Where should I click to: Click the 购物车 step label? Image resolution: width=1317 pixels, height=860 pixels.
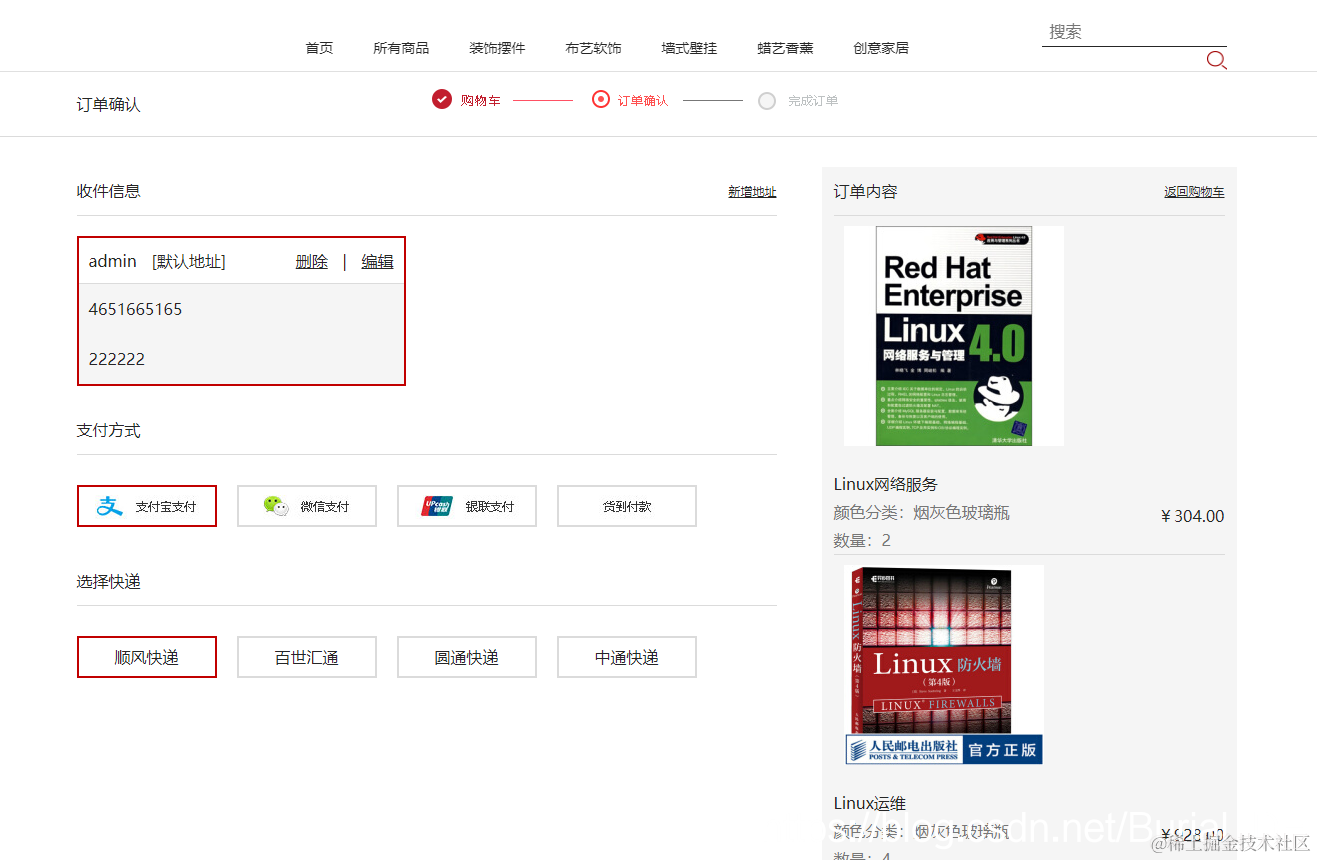tap(480, 101)
